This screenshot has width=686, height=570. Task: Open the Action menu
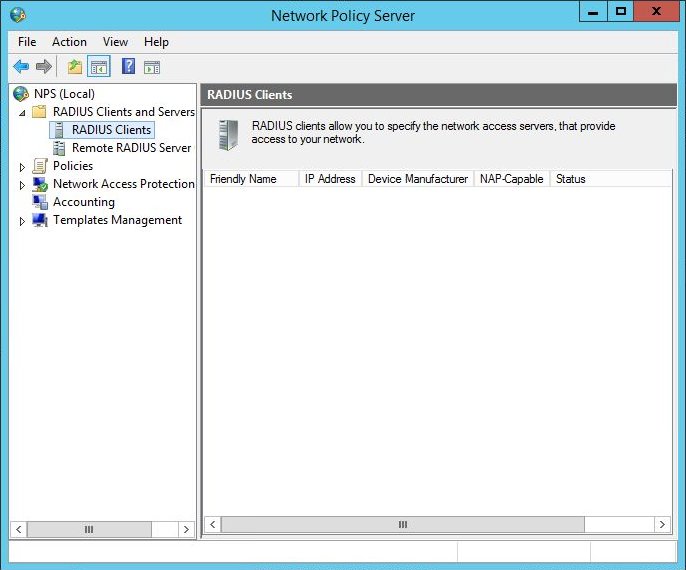coord(69,42)
